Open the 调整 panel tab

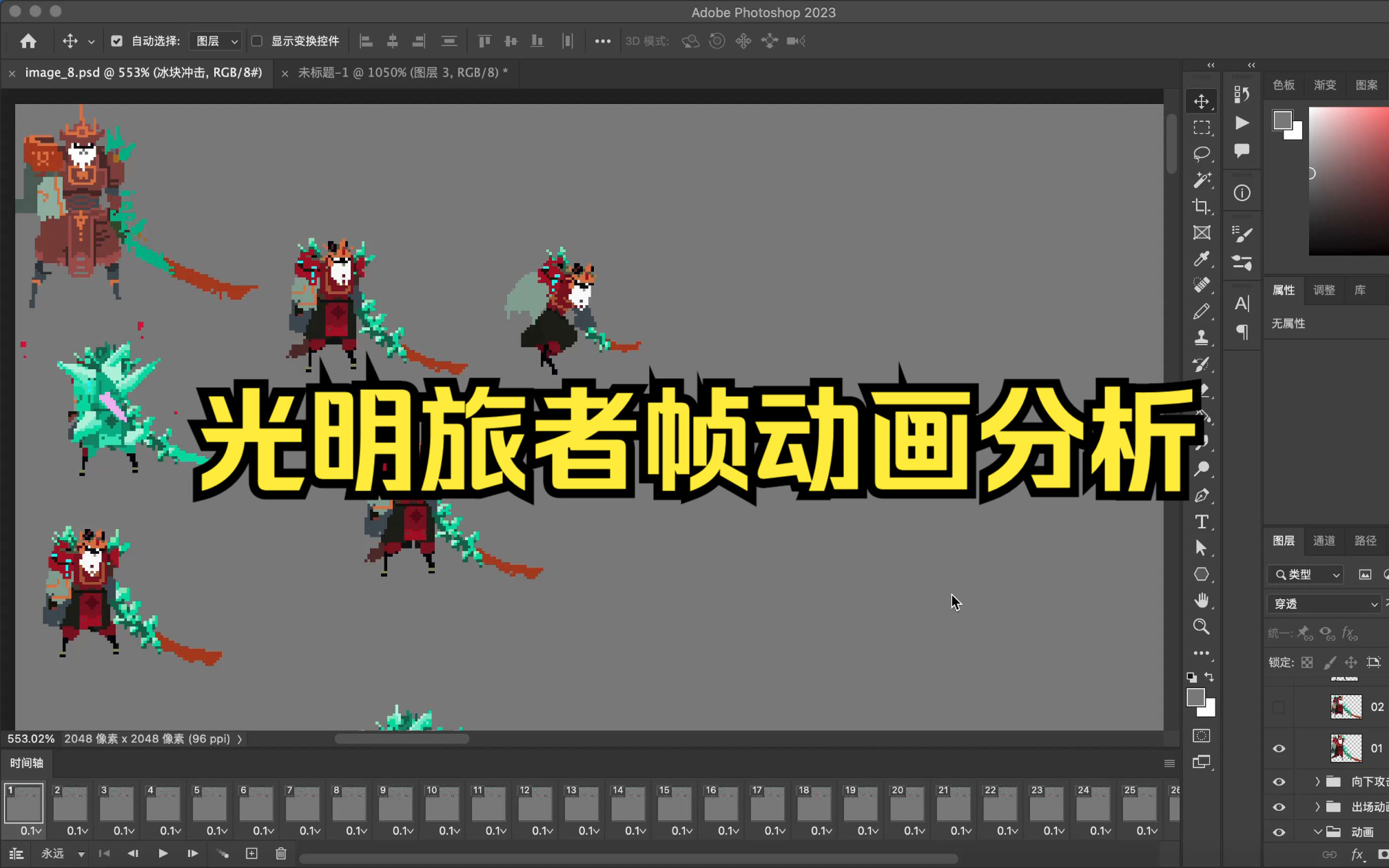click(x=1324, y=290)
